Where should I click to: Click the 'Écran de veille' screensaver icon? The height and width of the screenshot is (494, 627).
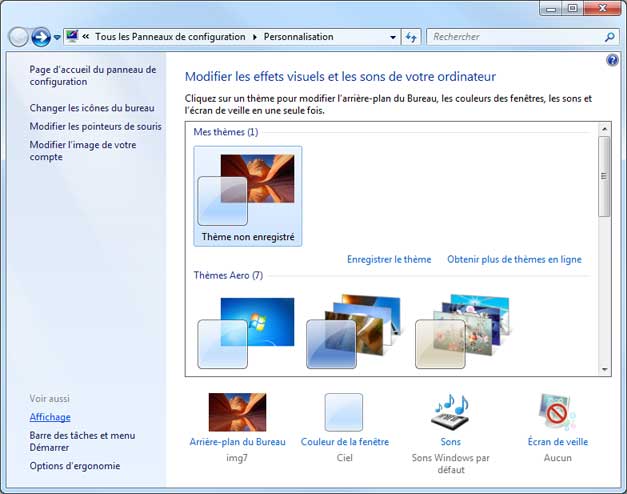point(557,412)
